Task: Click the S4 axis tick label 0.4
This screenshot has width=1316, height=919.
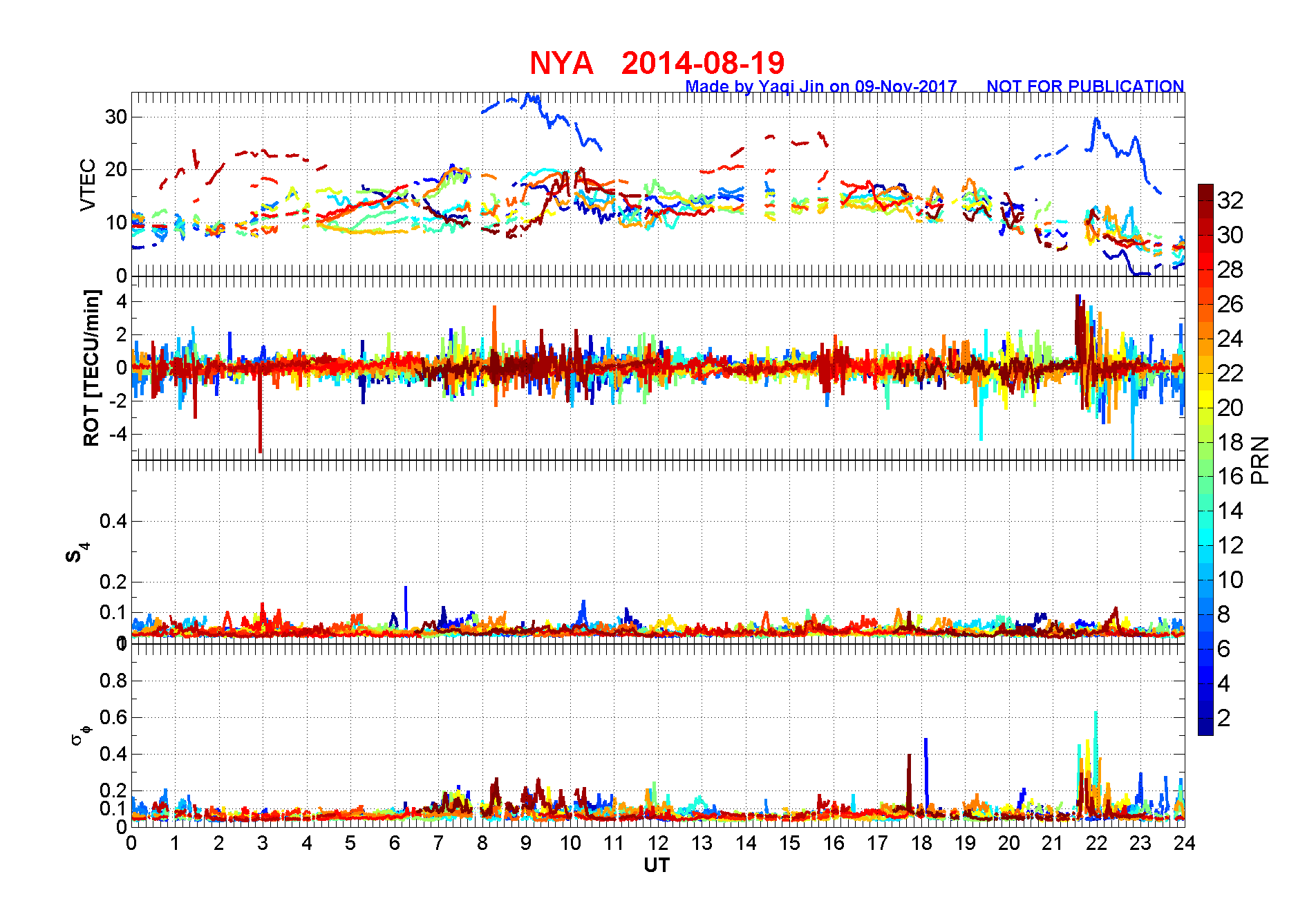Action: [113, 521]
